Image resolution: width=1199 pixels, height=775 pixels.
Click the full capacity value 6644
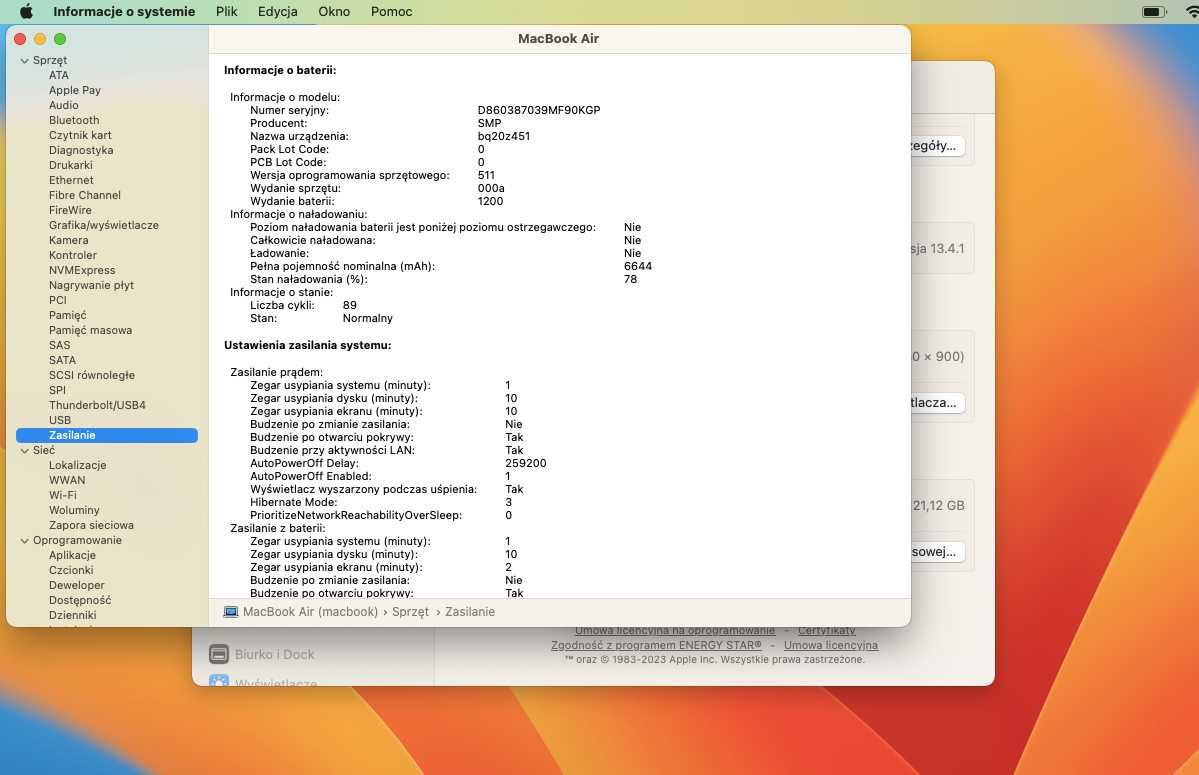pyautogui.click(x=638, y=266)
